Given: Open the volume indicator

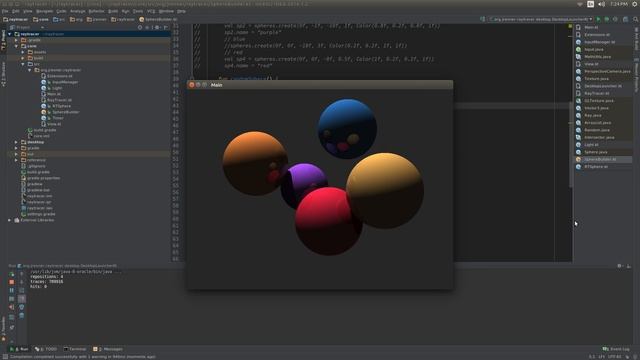Looking at the screenshot, I should [602, 4].
